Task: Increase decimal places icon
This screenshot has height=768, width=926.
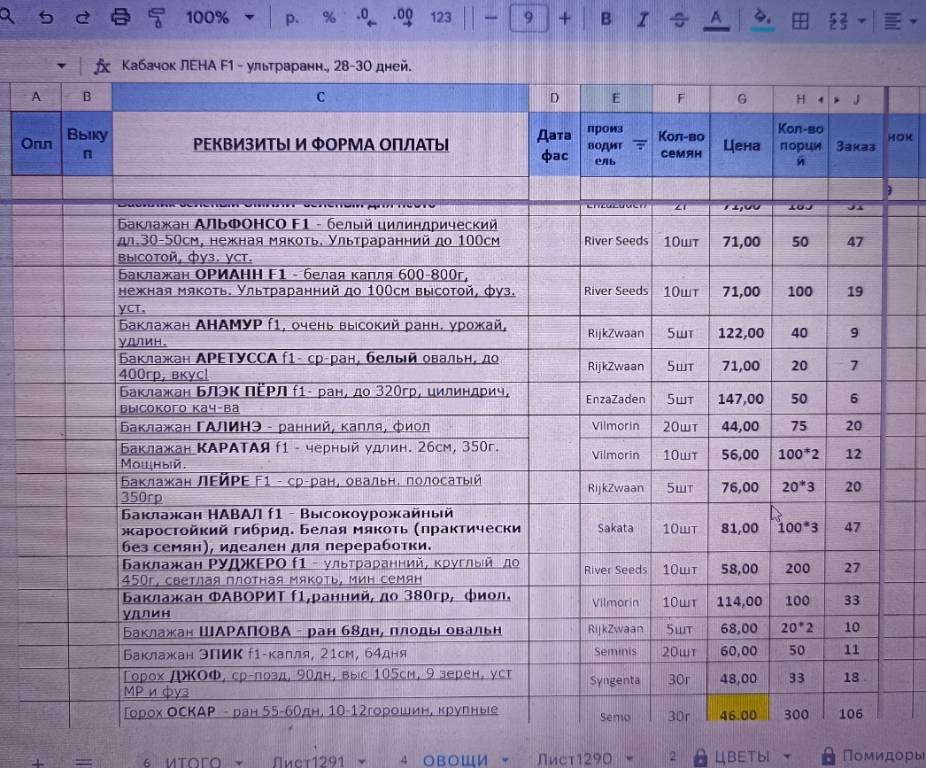Action: click(x=403, y=17)
